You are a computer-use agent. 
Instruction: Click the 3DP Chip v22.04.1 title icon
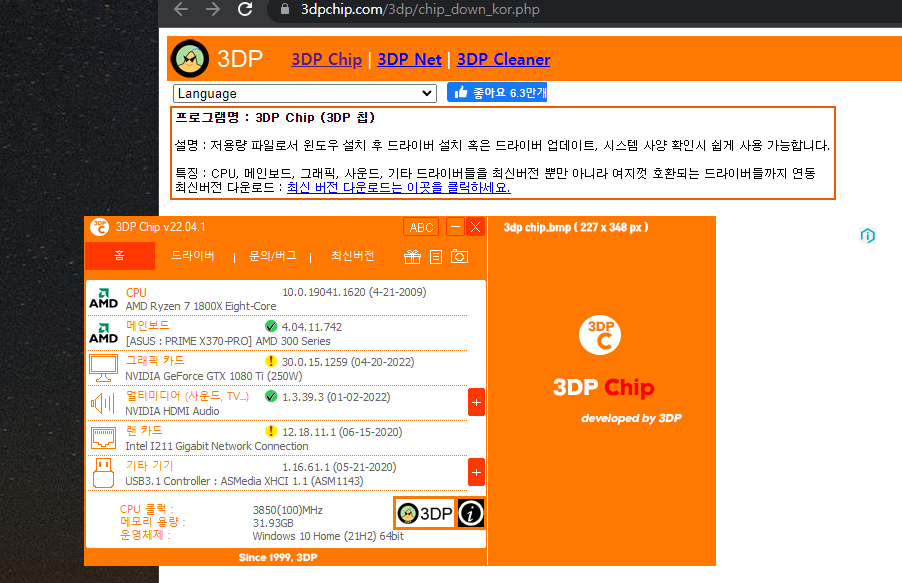100,227
